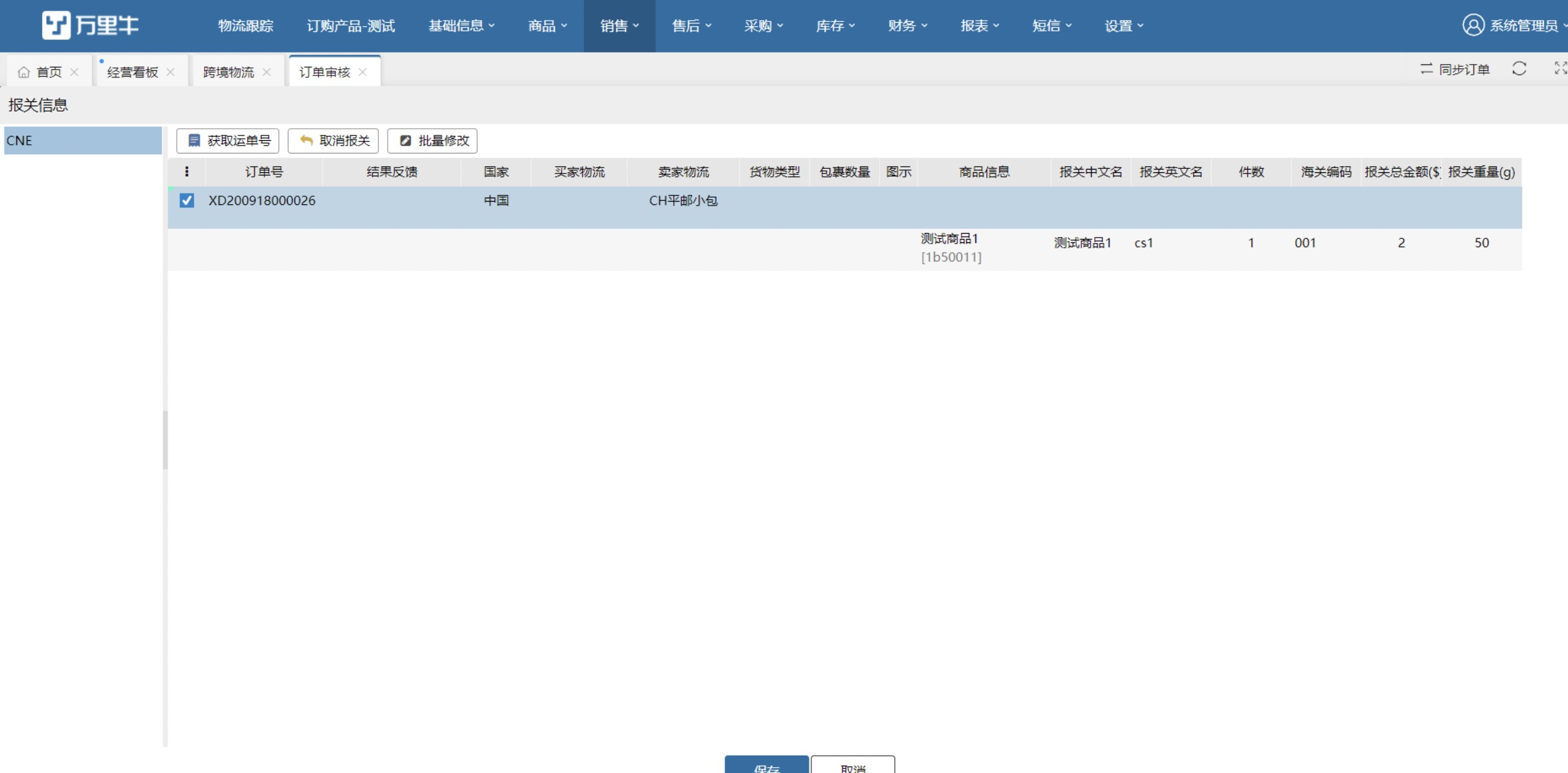
Task: Expand the 商品 dropdown menu
Action: point(548,26)
